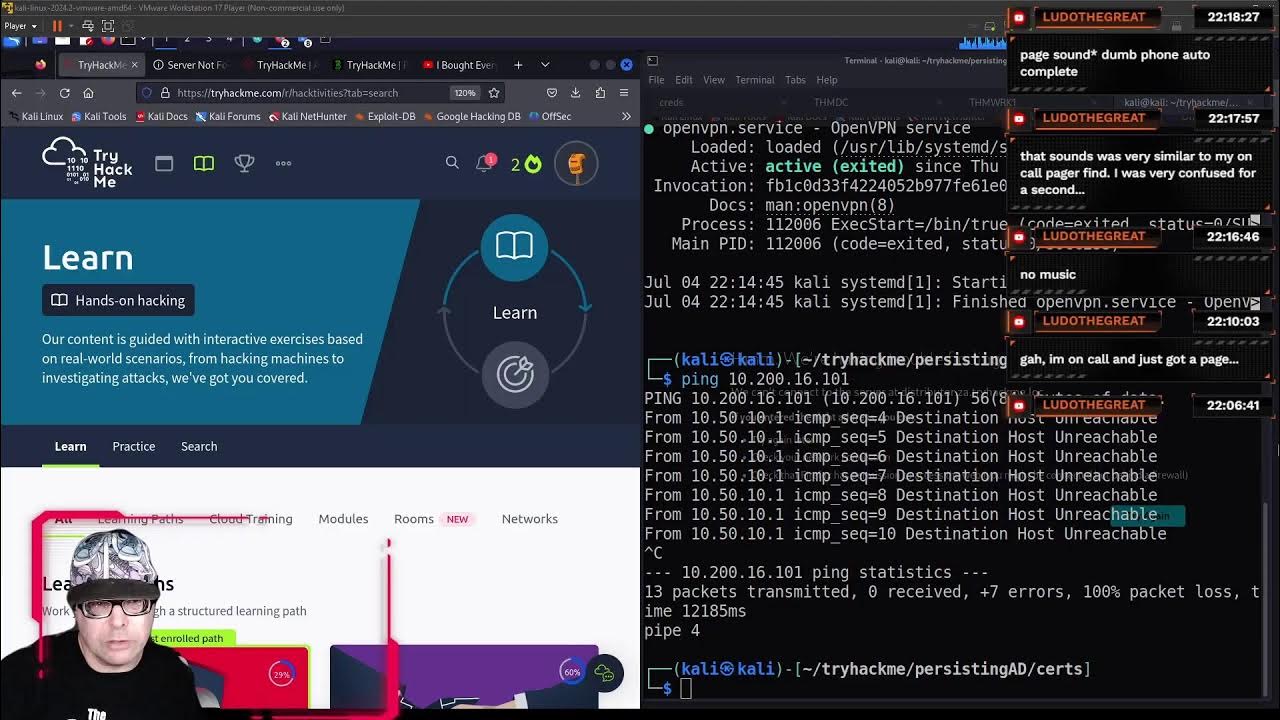Open Firefox extensions menu
Image resolution: width=1280 pixels, height=720 pixels.
(x=600, y=92)
